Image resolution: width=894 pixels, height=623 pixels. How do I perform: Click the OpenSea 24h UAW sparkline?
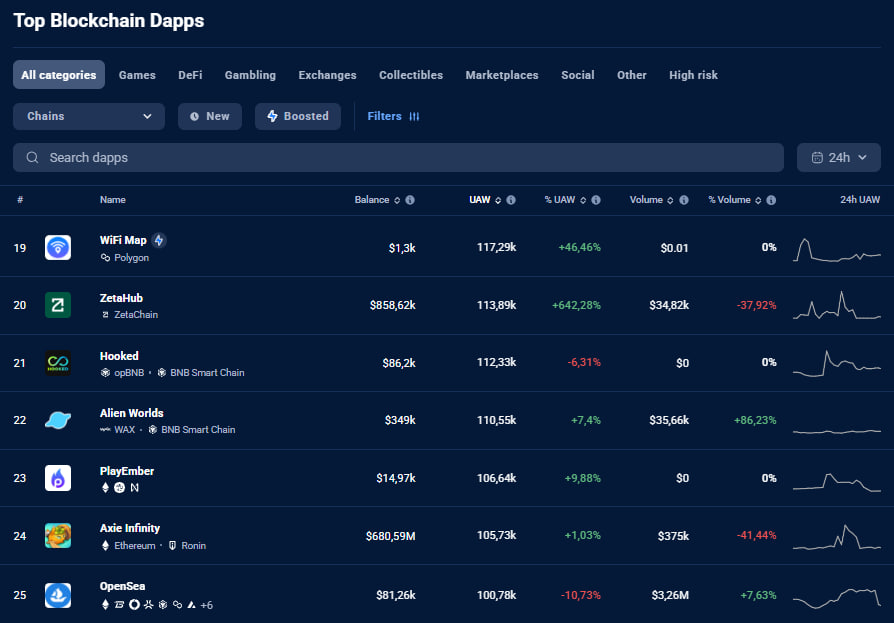click(836, 597)
